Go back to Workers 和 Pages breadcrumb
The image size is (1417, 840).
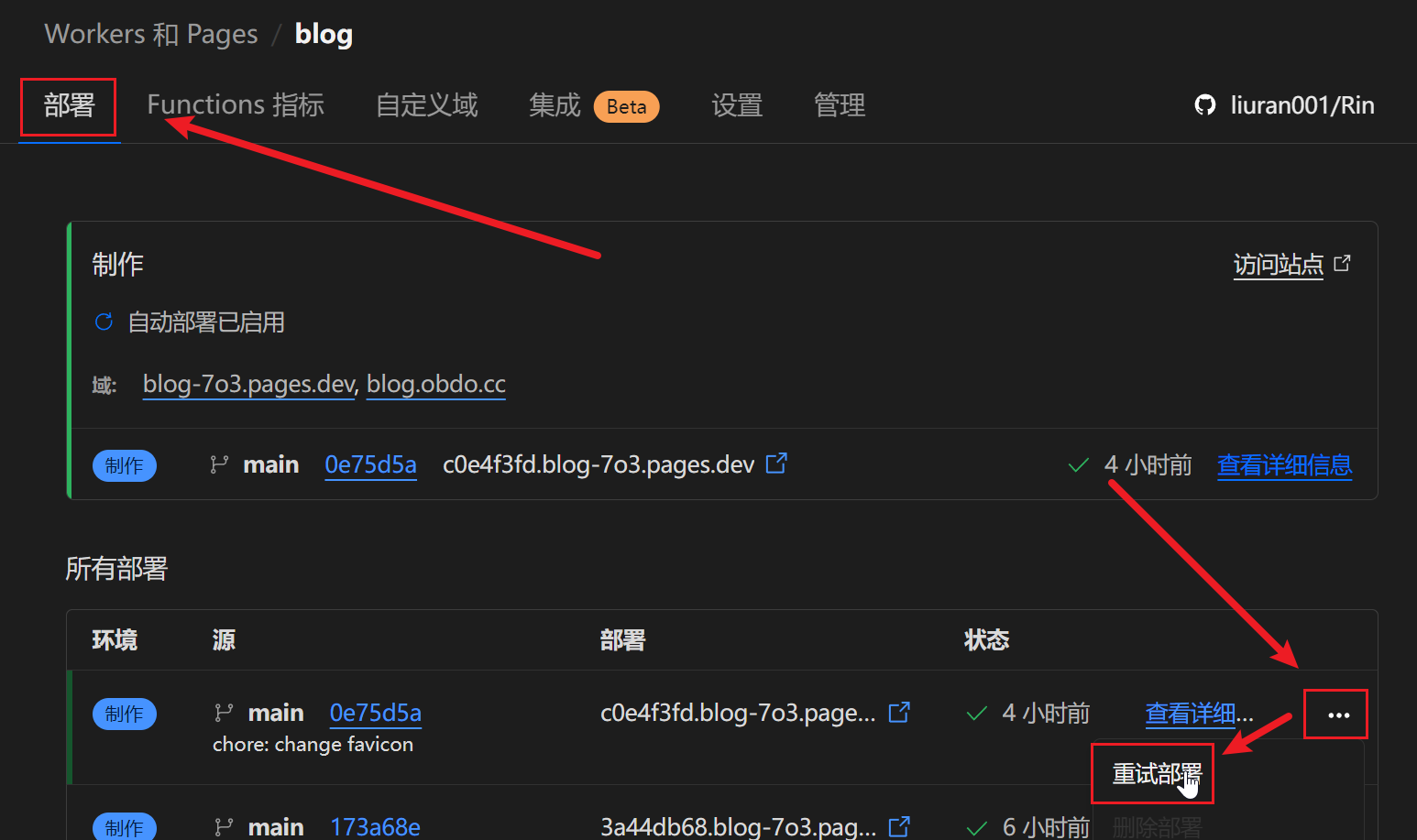click(x=150, y=33)
